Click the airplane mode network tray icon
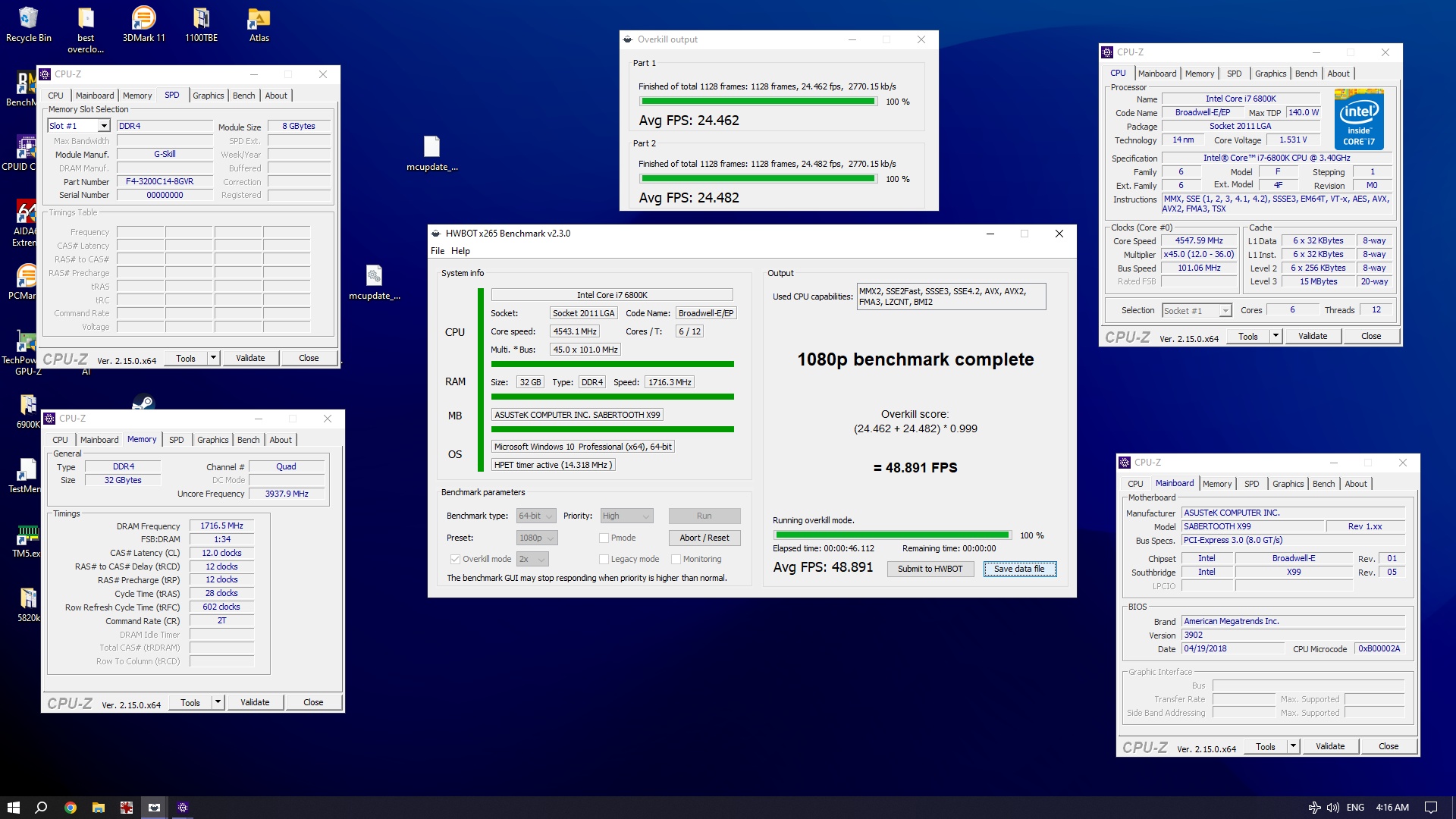This screenshot has width=1456, height=819. [x=1315, y=808]
